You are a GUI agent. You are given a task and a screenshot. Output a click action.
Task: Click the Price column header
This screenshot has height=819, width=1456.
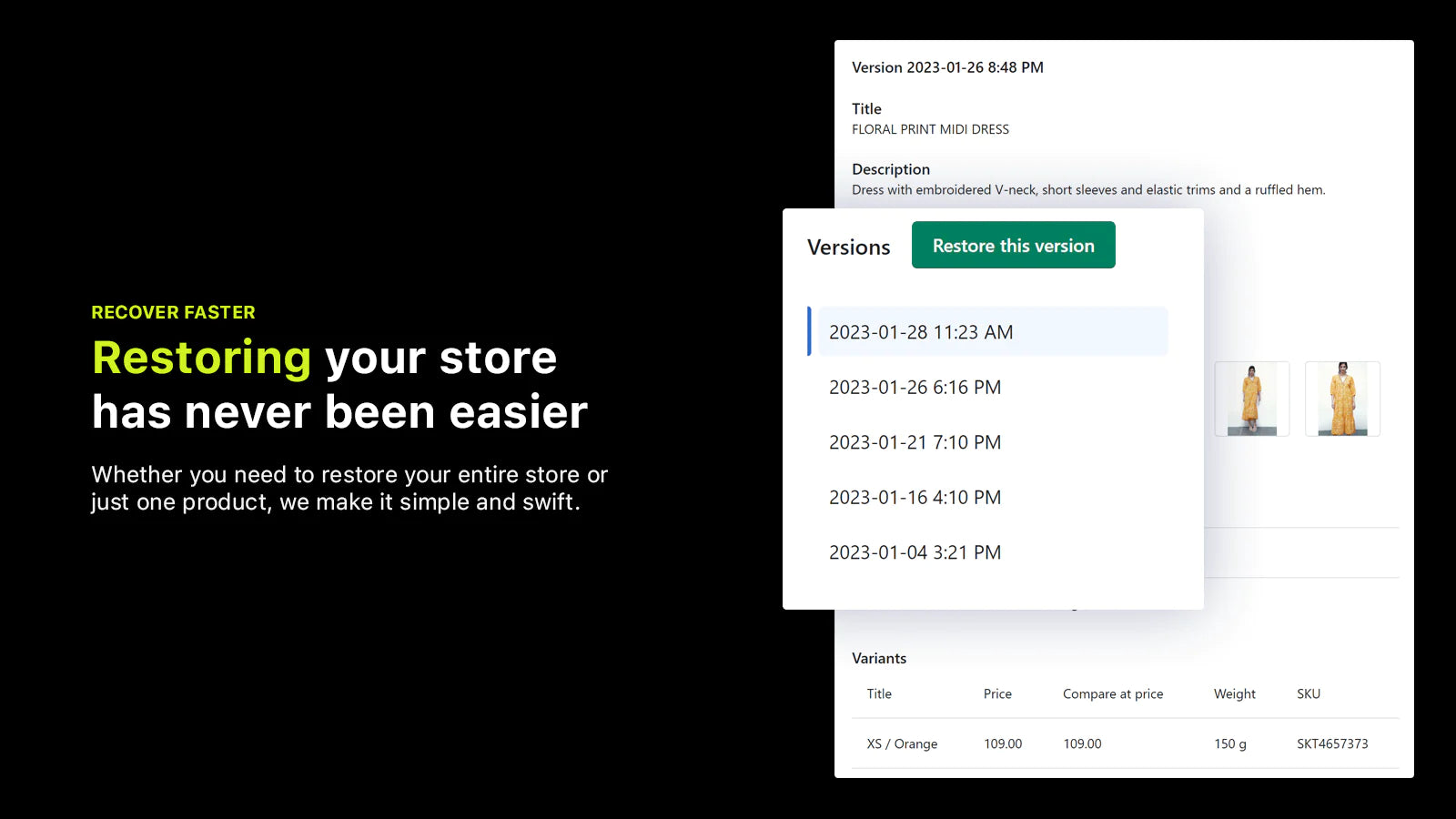pyautogui.click(x=996, y=693)
